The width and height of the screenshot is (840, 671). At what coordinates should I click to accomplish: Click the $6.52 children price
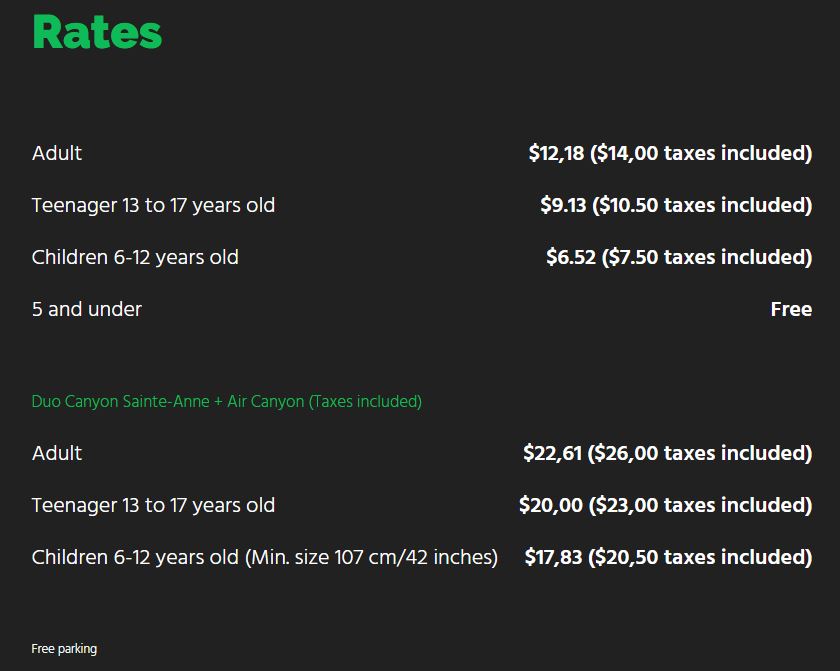[570, 257]
